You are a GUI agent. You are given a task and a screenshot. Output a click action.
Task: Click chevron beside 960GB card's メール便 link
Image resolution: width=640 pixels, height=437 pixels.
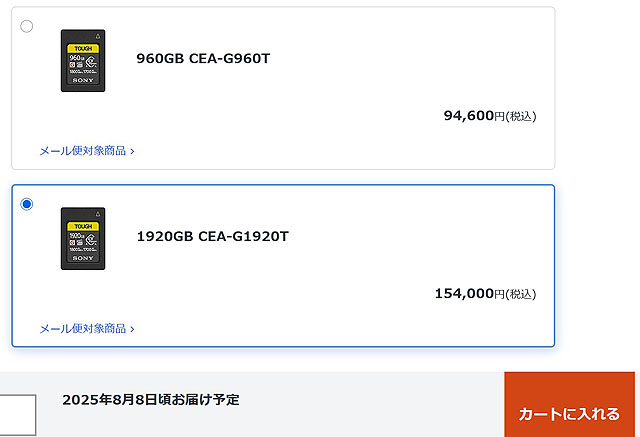pyautogui.click(x=132, y=152)
